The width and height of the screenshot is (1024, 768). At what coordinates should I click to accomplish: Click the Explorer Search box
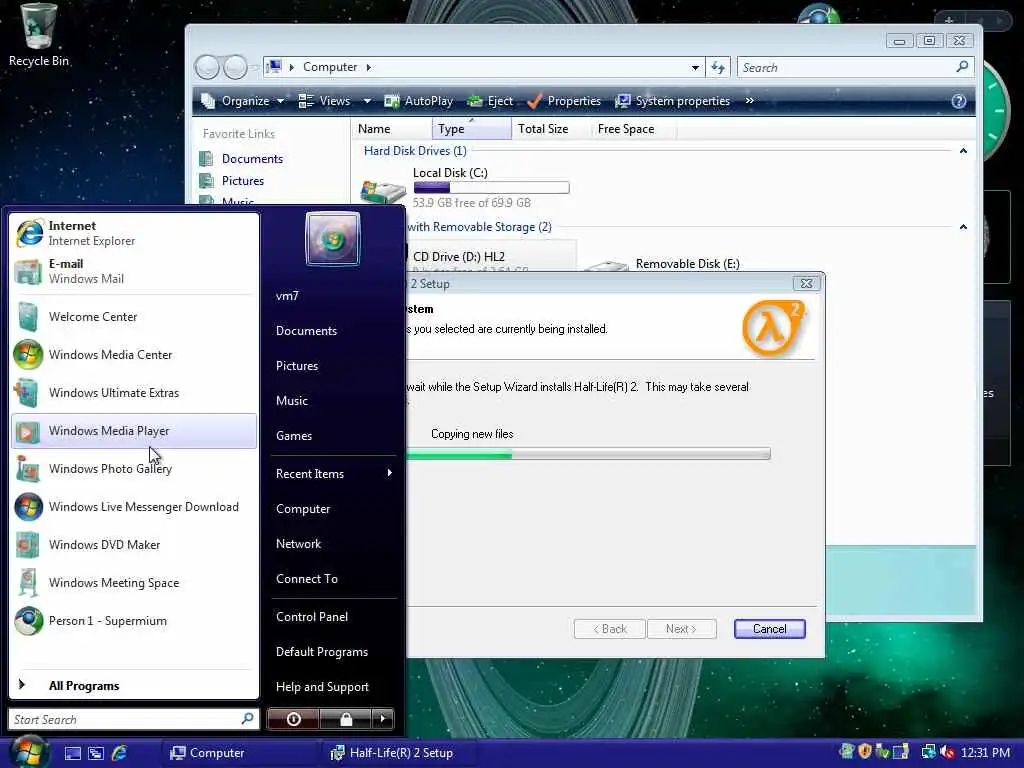856,67
